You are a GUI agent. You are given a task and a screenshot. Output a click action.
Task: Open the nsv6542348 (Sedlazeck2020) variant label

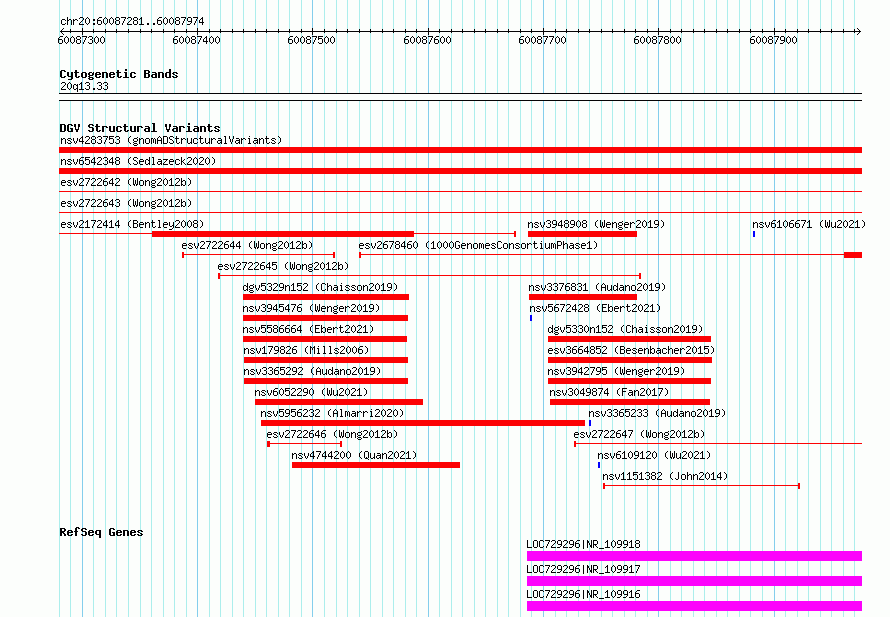[x=138, y=161]
